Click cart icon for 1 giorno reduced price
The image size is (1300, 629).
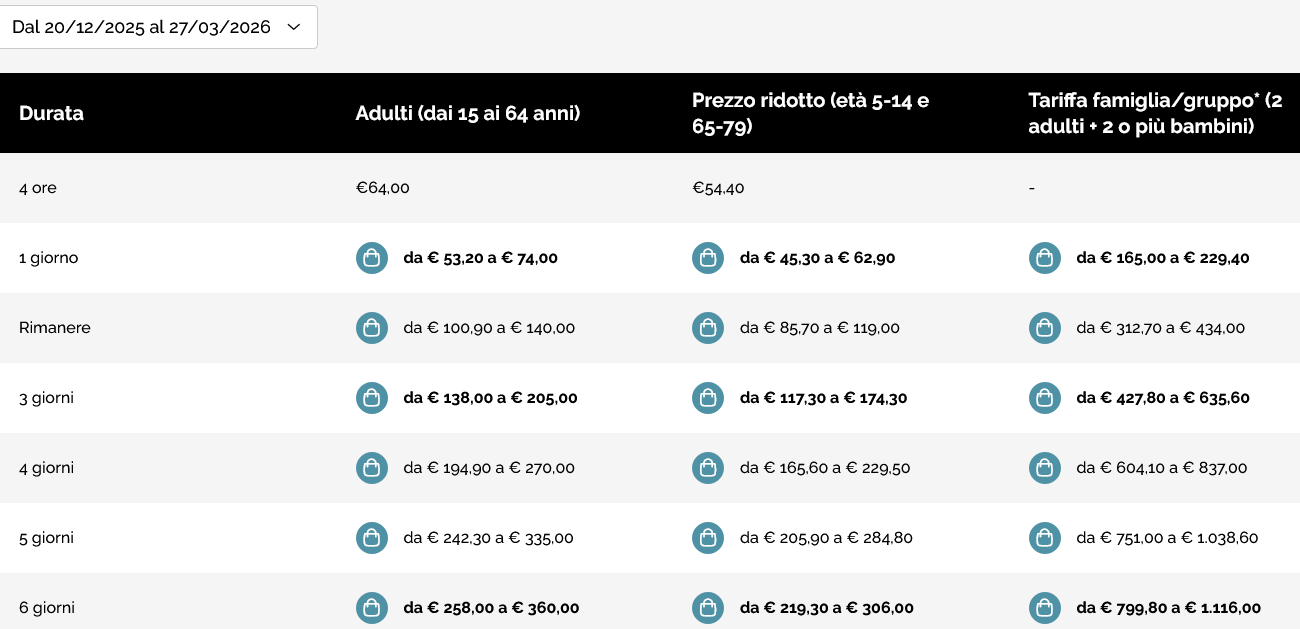pyautogui.click(x=708, y=258)
